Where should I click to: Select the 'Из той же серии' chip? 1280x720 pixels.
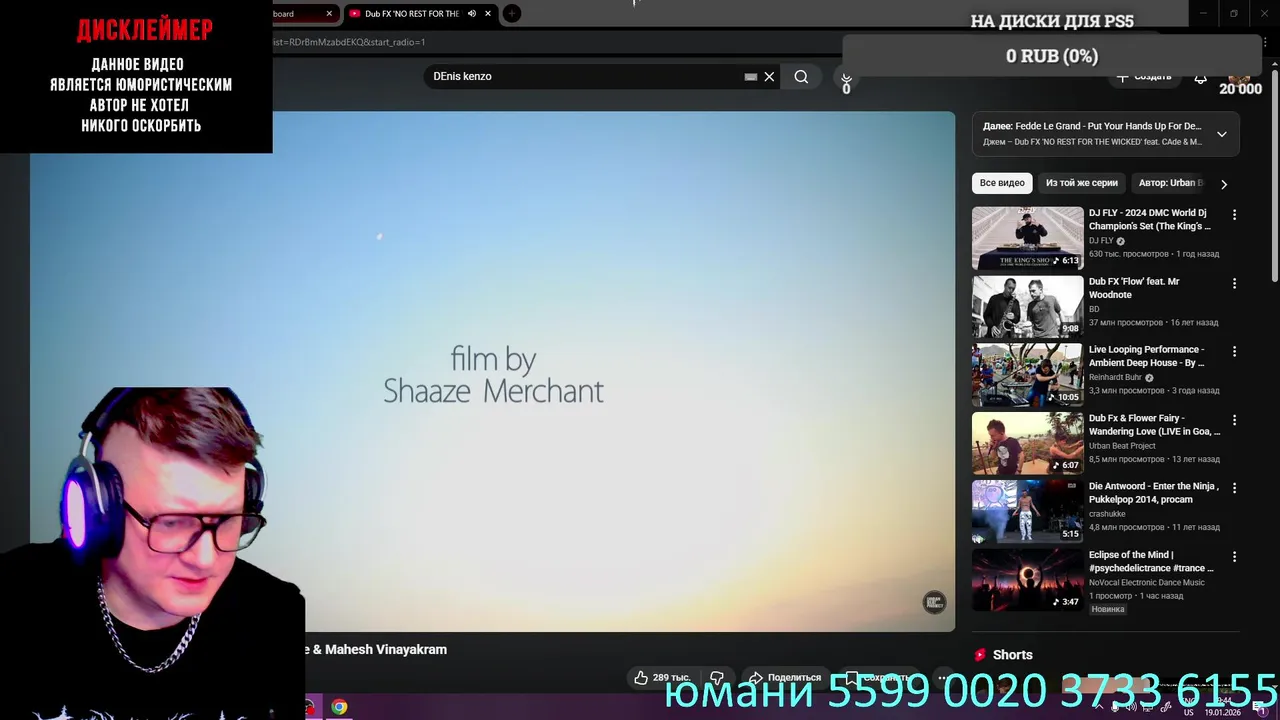1082,183
